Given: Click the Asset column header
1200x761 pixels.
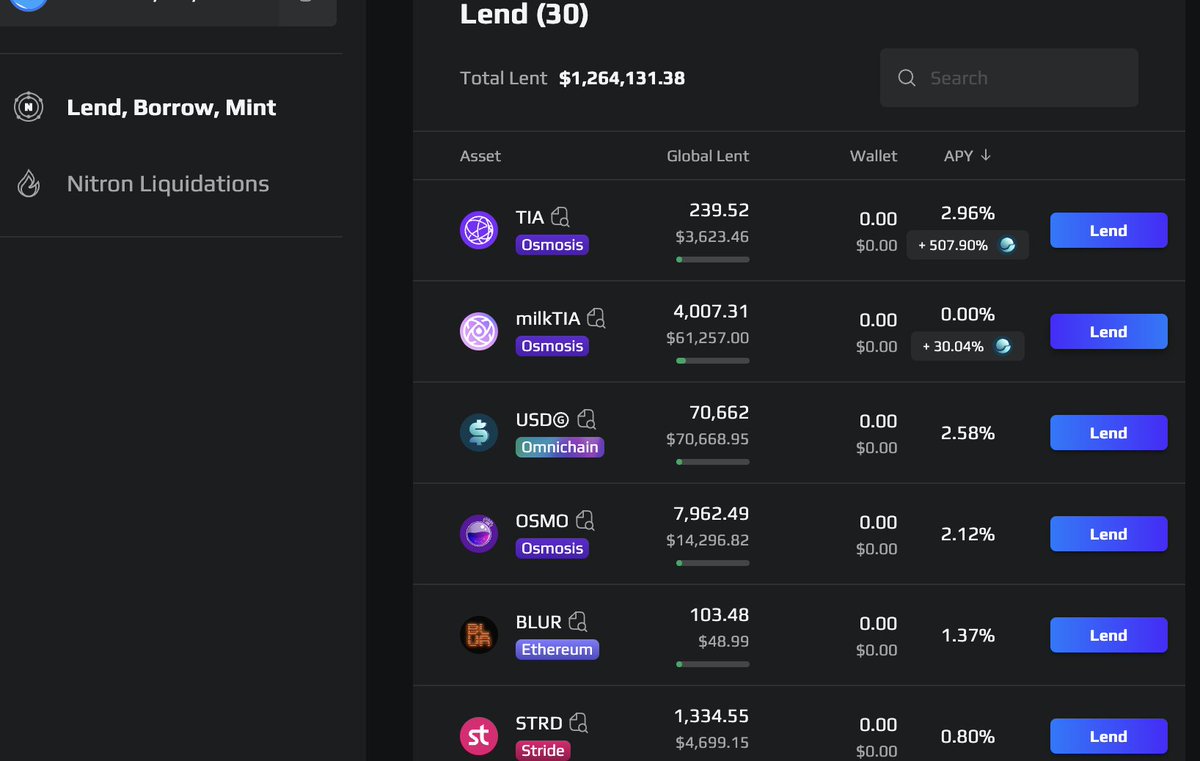Looking at the screenshot, I should click(480, 156).
